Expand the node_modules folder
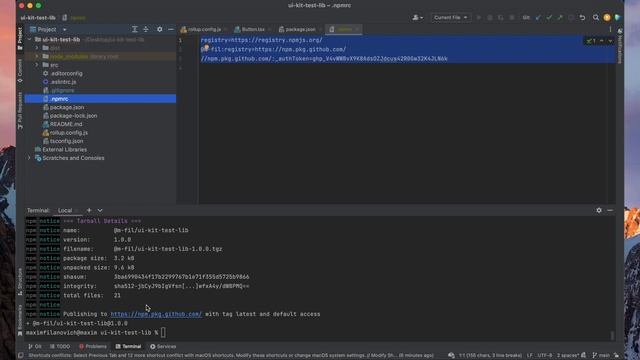Screen dimensions: 640x360 (37, 56)
